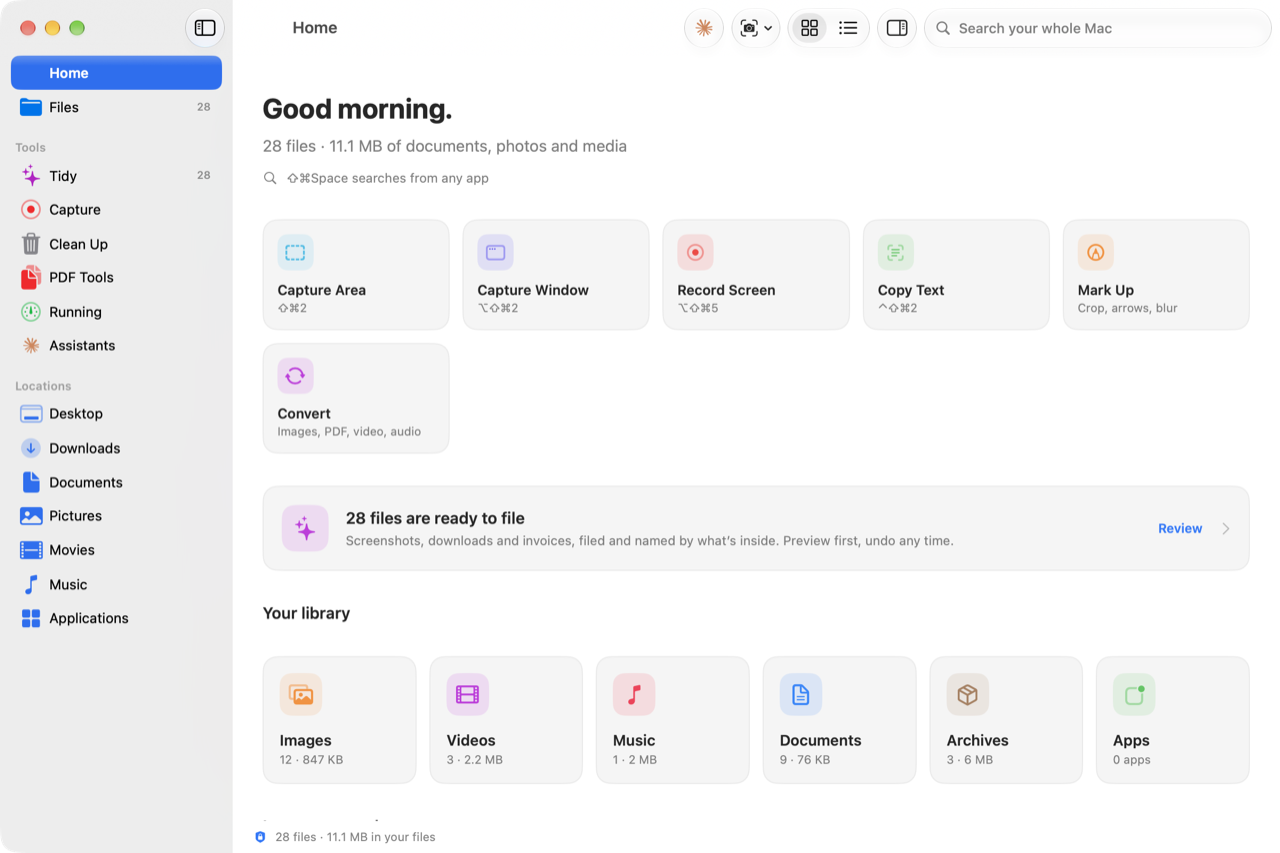Click the window title 'Home'
This screenshot has width=1280, height=853.
coord(315,28)
